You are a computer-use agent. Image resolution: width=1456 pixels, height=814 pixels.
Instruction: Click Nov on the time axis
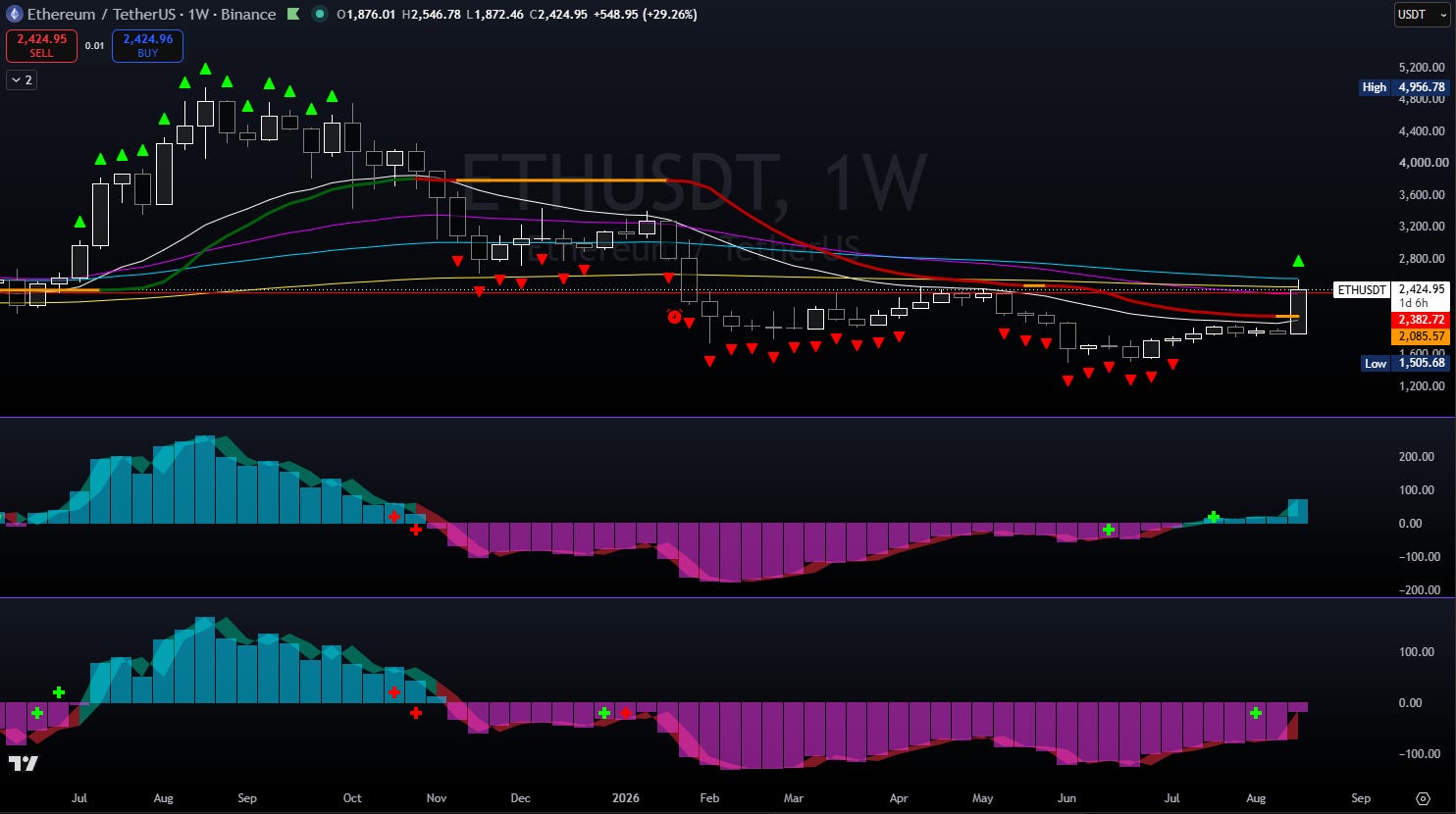click(x=437, y=798)
